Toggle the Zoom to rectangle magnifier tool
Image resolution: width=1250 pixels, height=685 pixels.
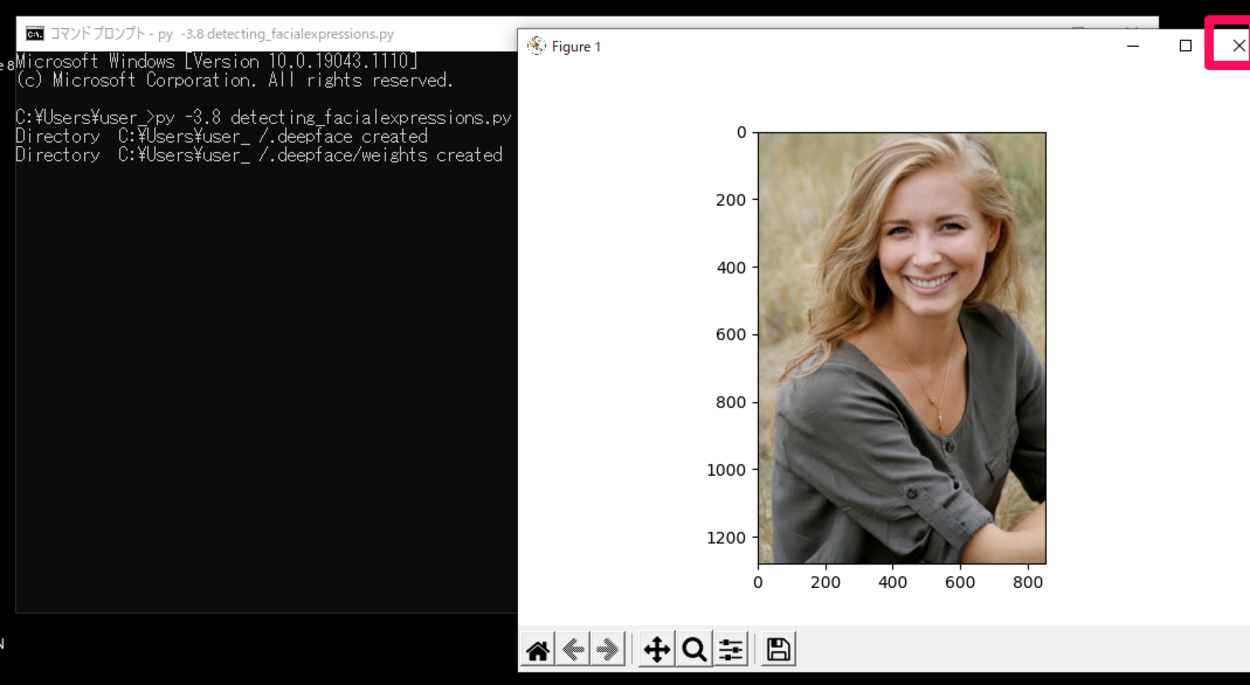693,650
